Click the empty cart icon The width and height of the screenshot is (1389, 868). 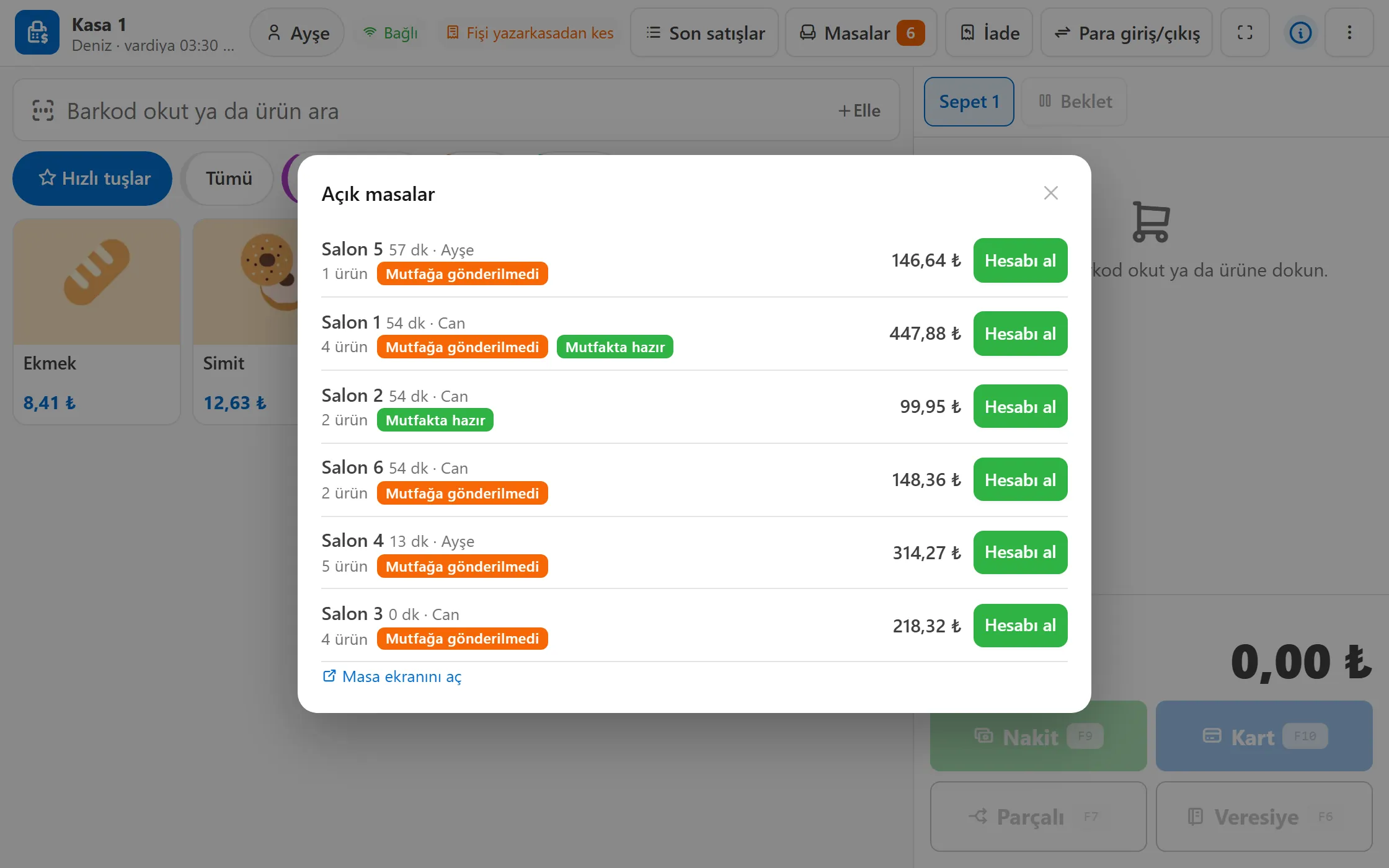1151,222
